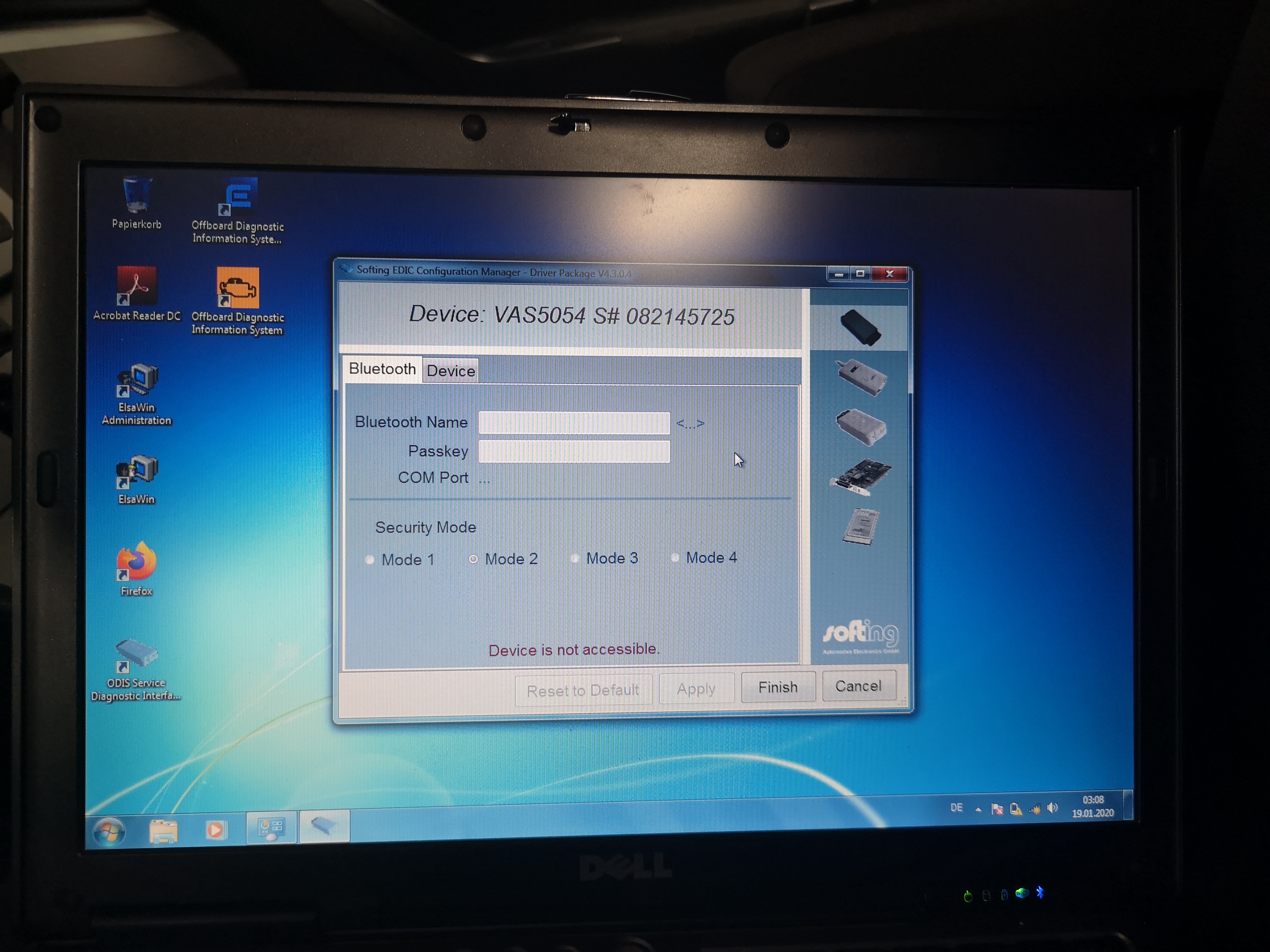Switch to the Device tab
This screenshot has width=1270, height=952.
click(x=451, y=371)
